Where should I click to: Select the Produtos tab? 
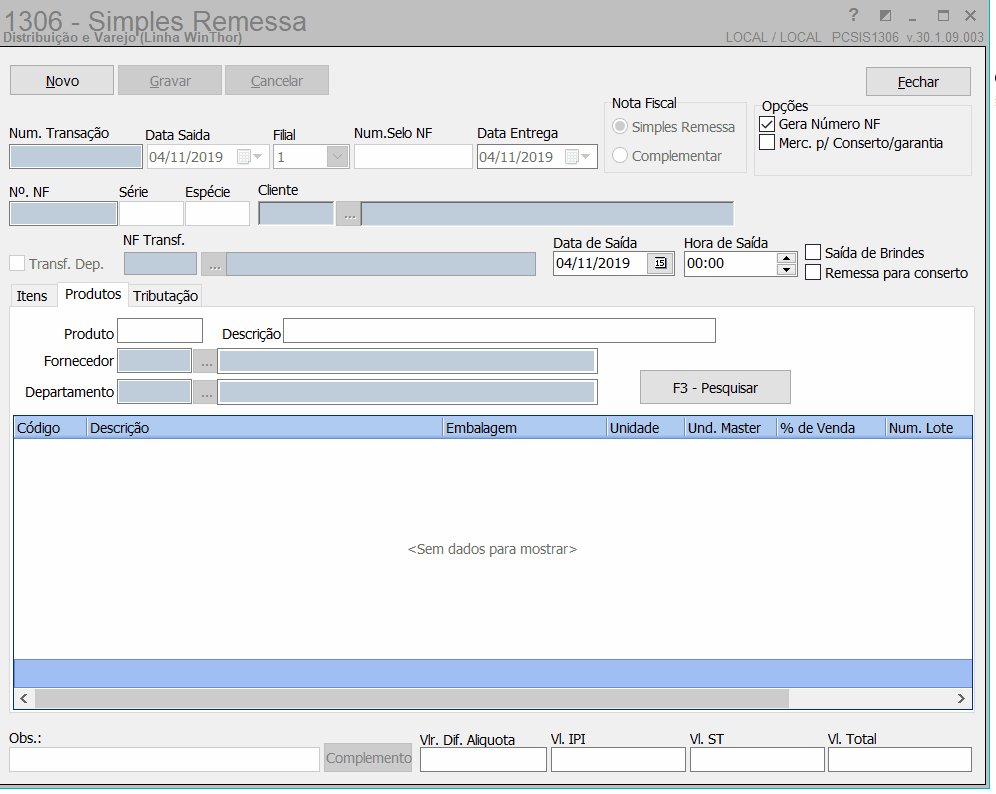[93, 295]
